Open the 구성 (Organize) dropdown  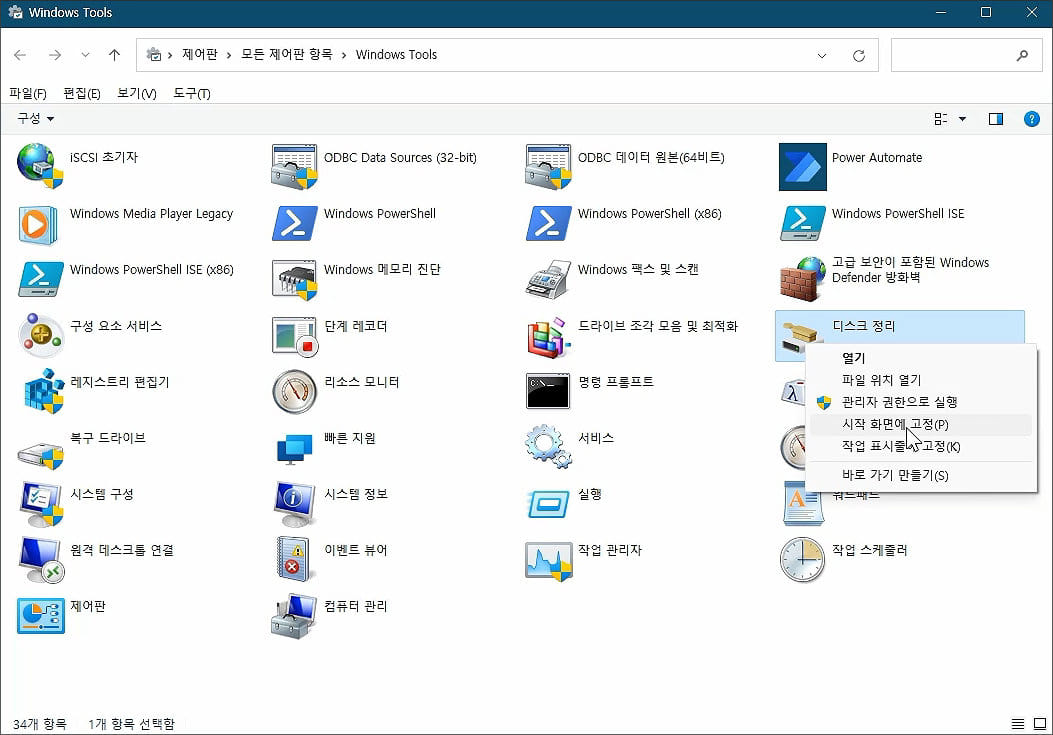pos(33,118)
